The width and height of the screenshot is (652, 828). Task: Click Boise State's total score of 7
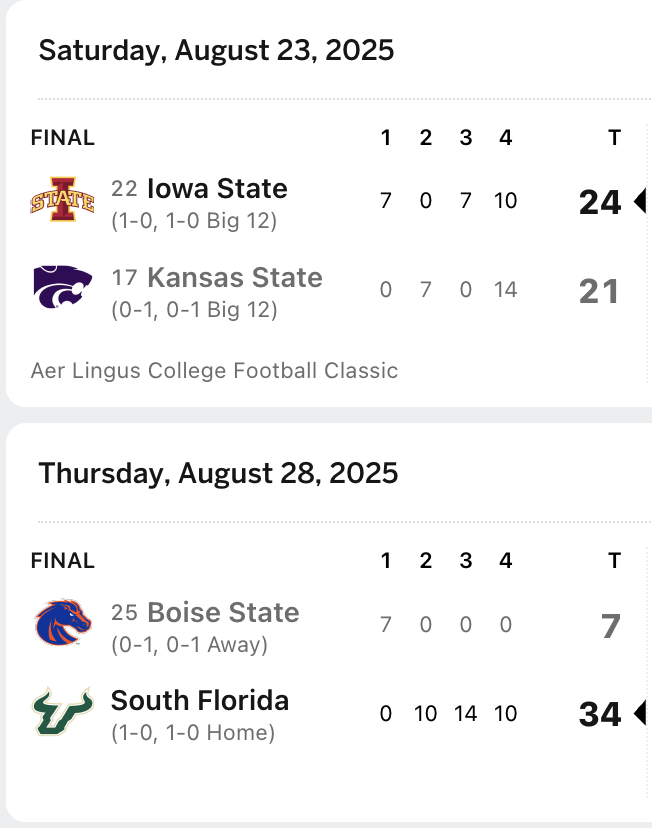point(611,627)
